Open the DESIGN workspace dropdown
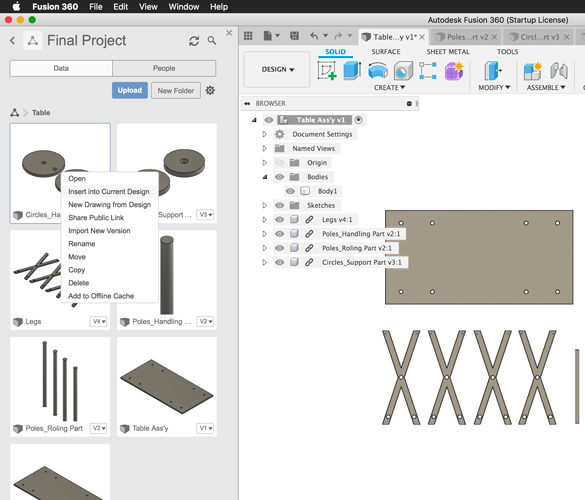The image size is (585, 500). click(x=278, y=69)
